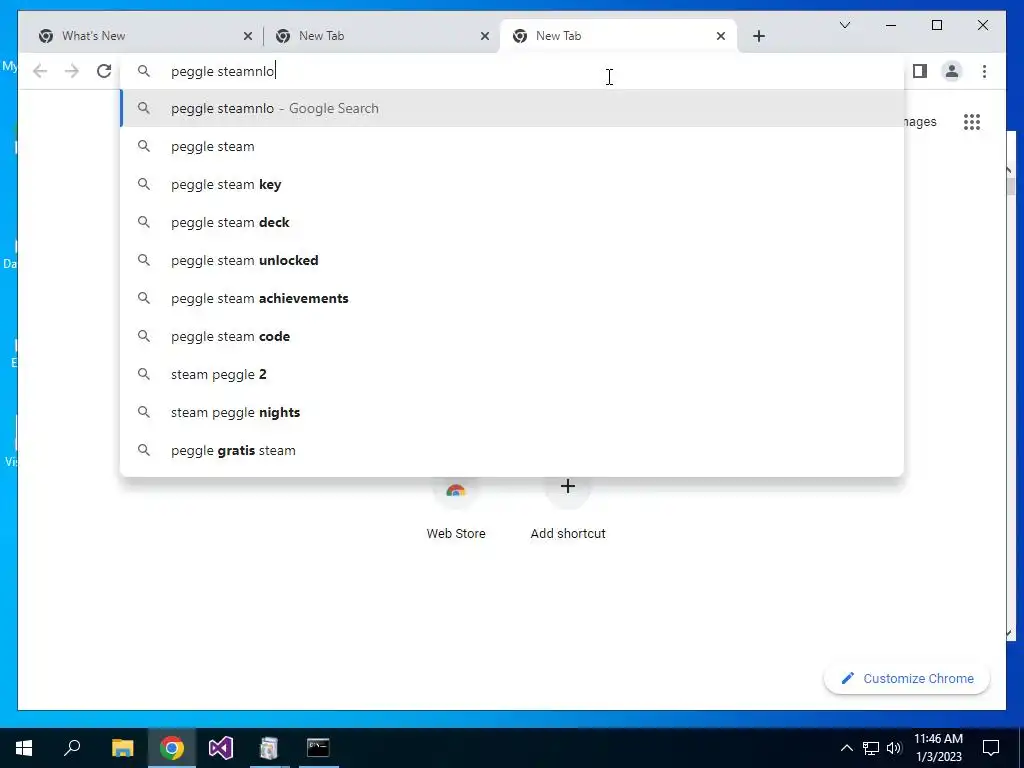Click the Add shortcut plus tile
1024x768 pixels.
pos(568,509)
